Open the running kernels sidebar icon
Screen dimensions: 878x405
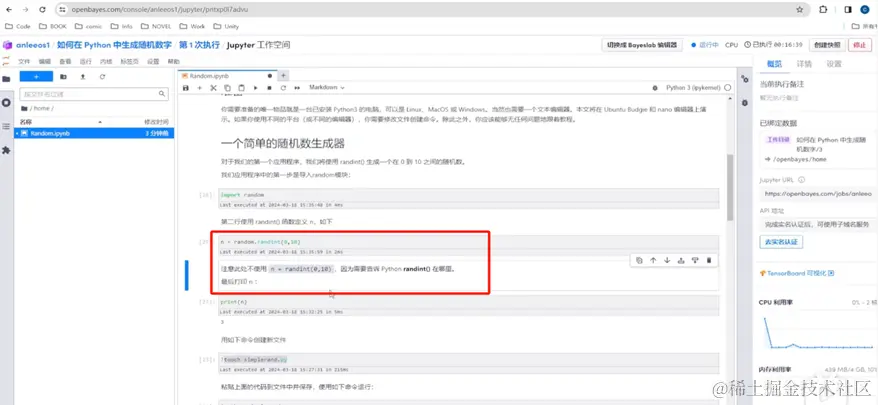click(x=6, y=103)
